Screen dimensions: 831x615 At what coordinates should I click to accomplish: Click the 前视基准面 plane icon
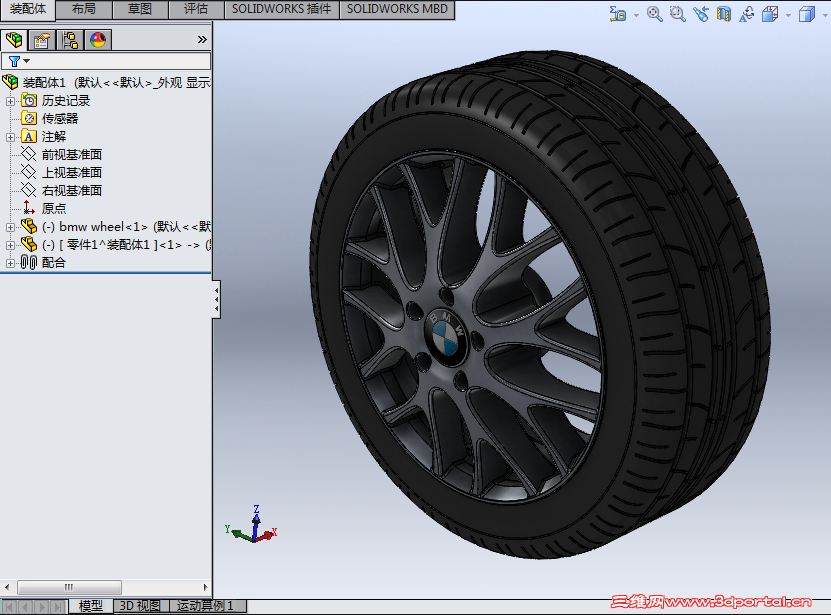29,154
